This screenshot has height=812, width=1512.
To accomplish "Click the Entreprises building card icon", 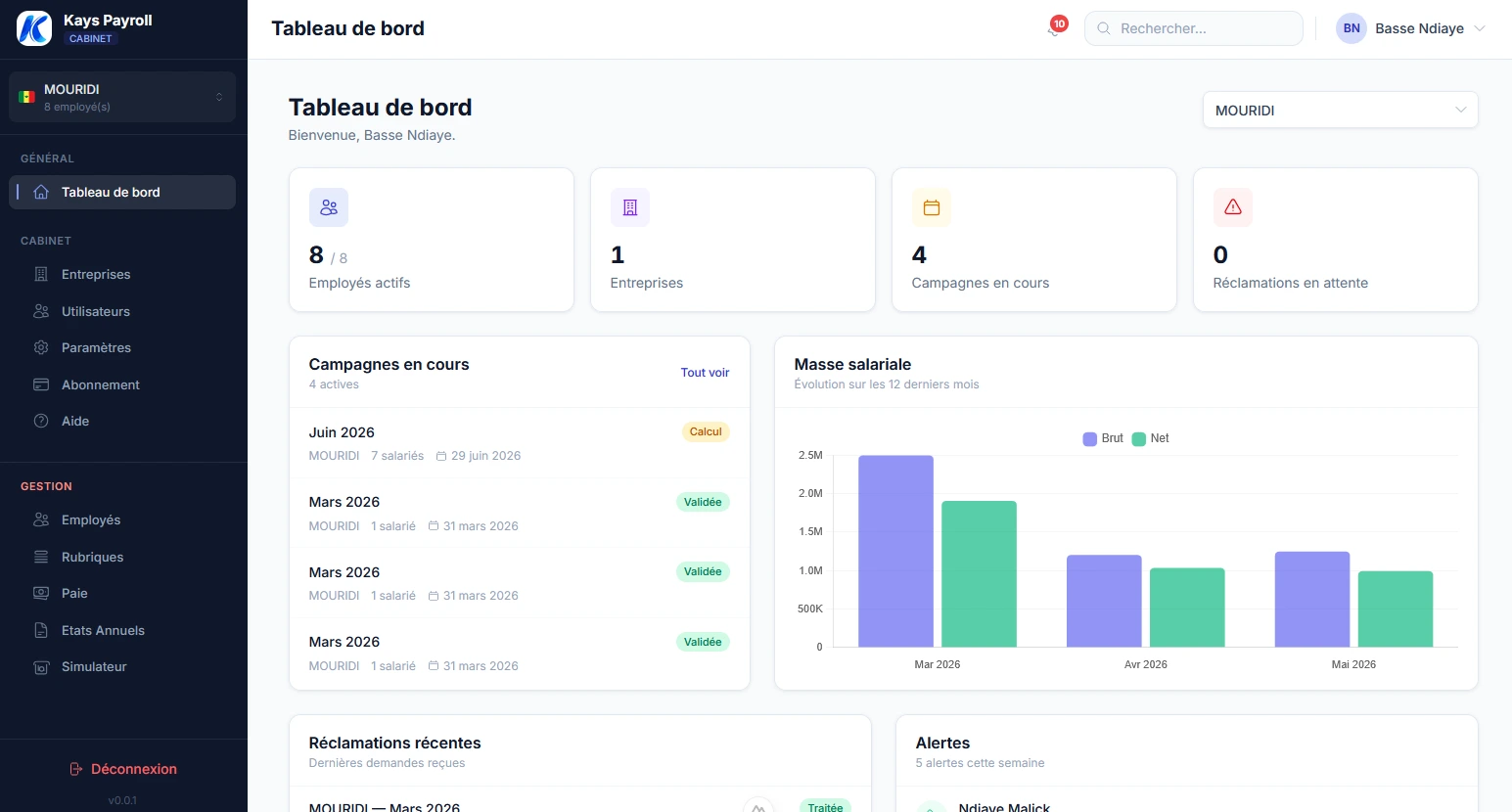I will (630, 207).
